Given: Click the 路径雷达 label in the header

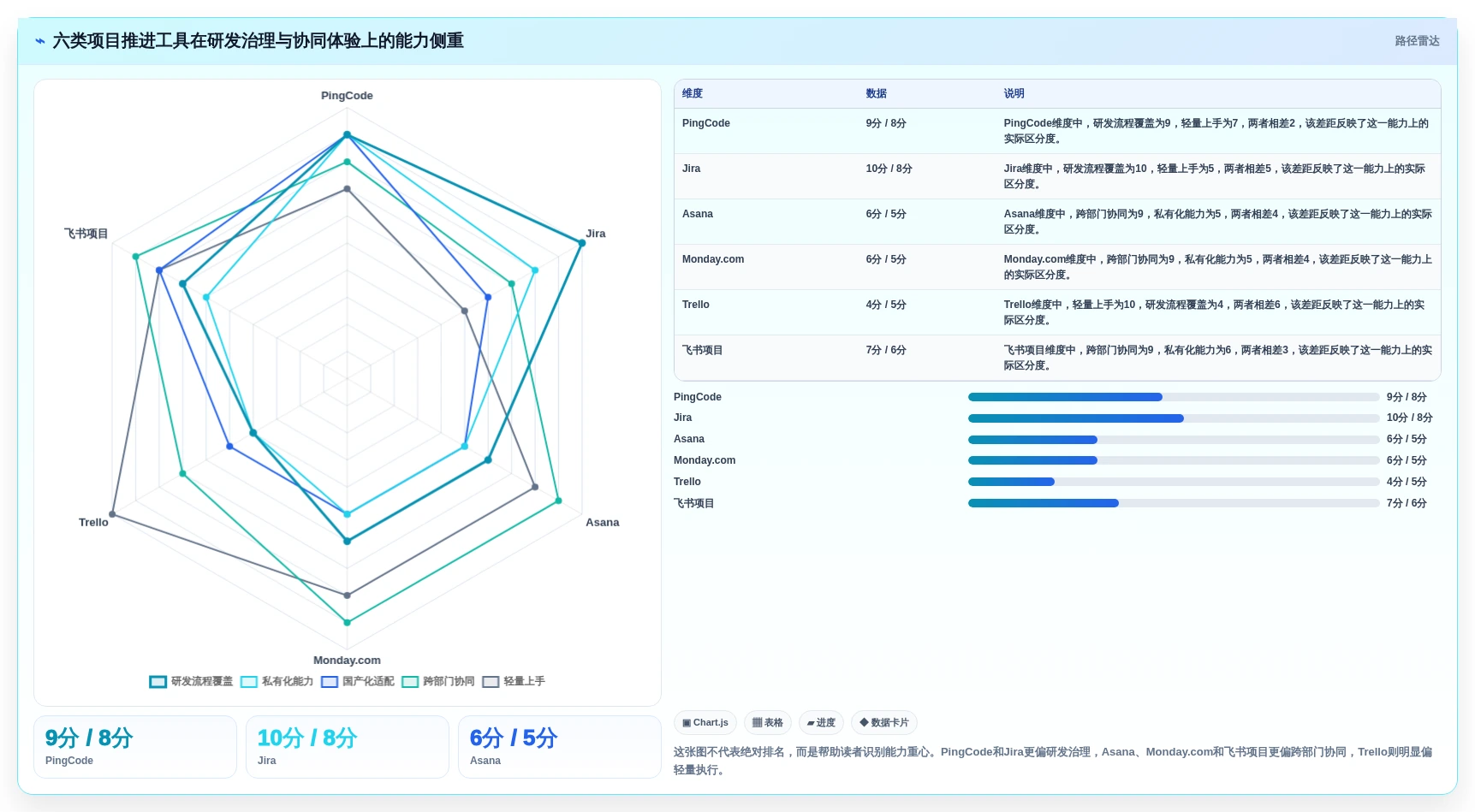Looking at the screenshot, I should [x=1417, y=41].
